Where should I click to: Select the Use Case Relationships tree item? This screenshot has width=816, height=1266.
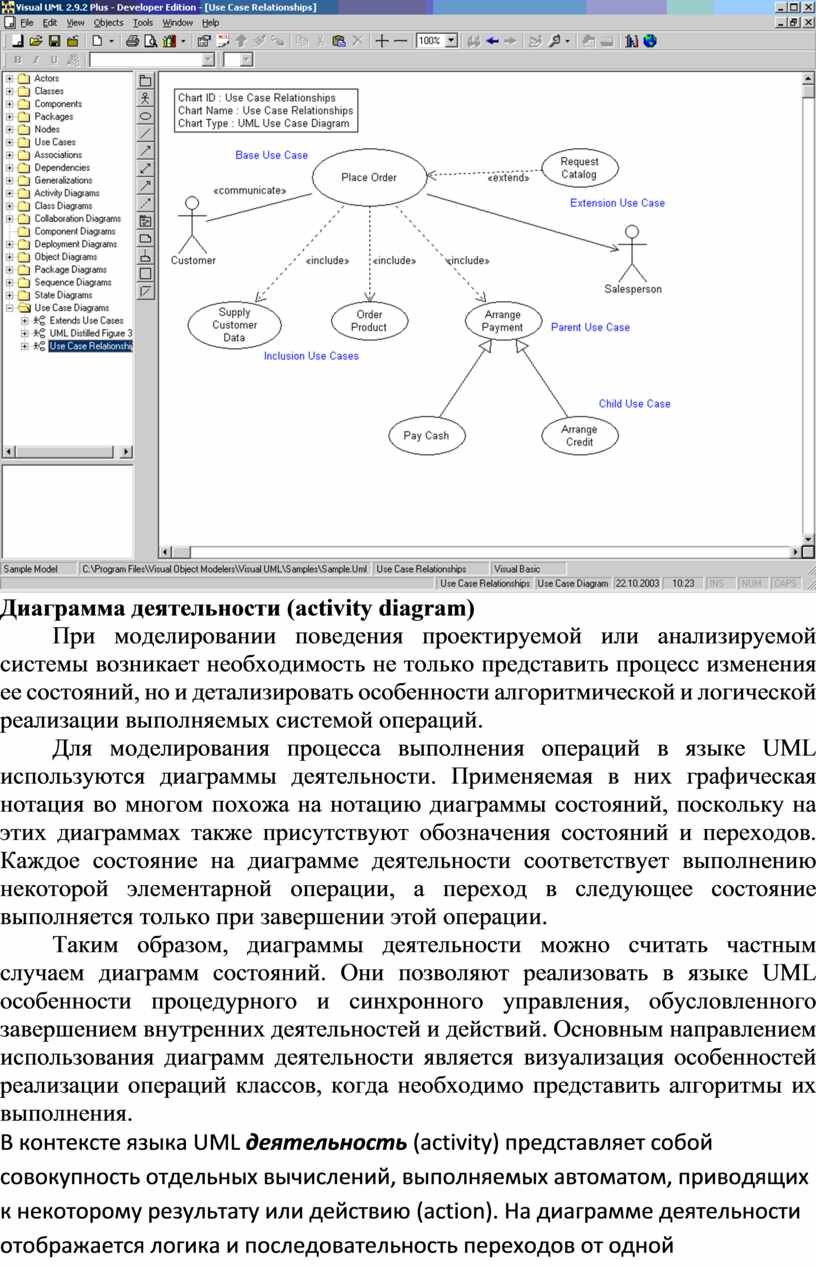tap(91, 346)
